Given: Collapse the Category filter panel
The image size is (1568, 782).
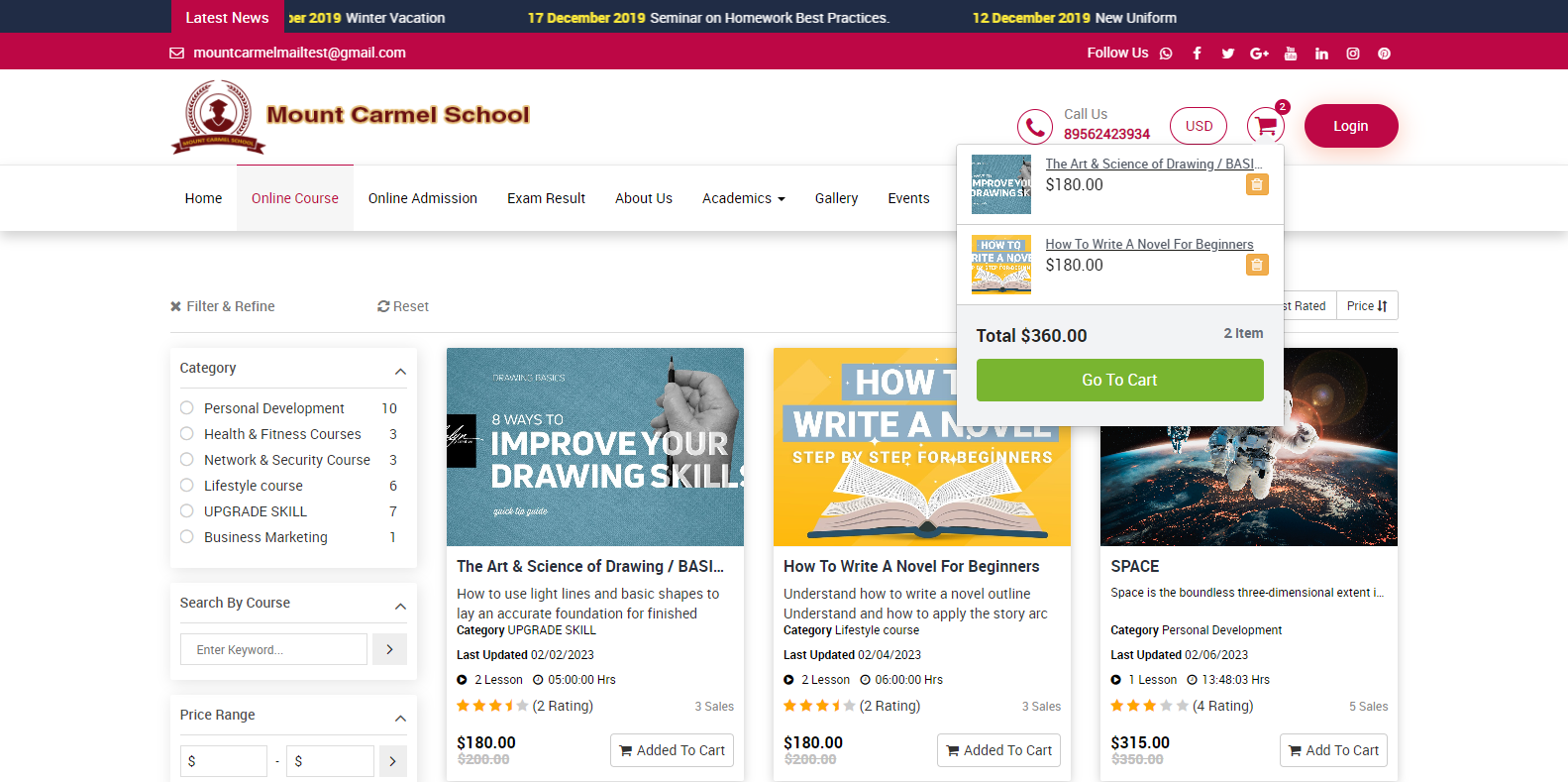Looking at the screenshot, I should [400, 371].
